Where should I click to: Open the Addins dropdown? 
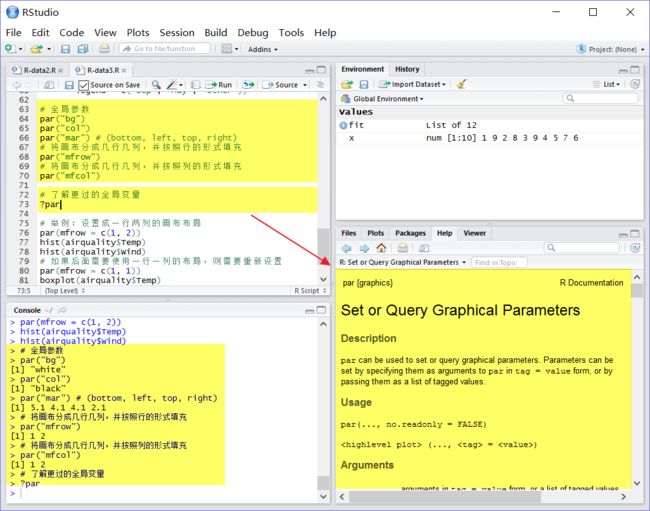click(263, 49)
